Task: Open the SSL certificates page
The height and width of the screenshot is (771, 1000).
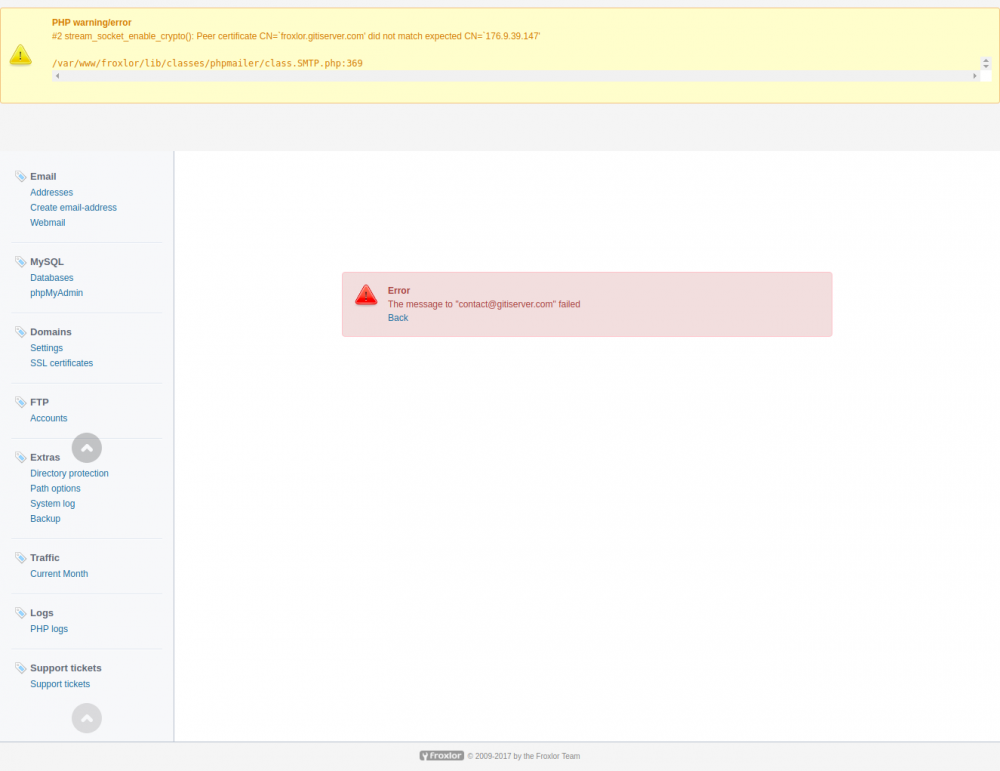Action: (61, 363)
